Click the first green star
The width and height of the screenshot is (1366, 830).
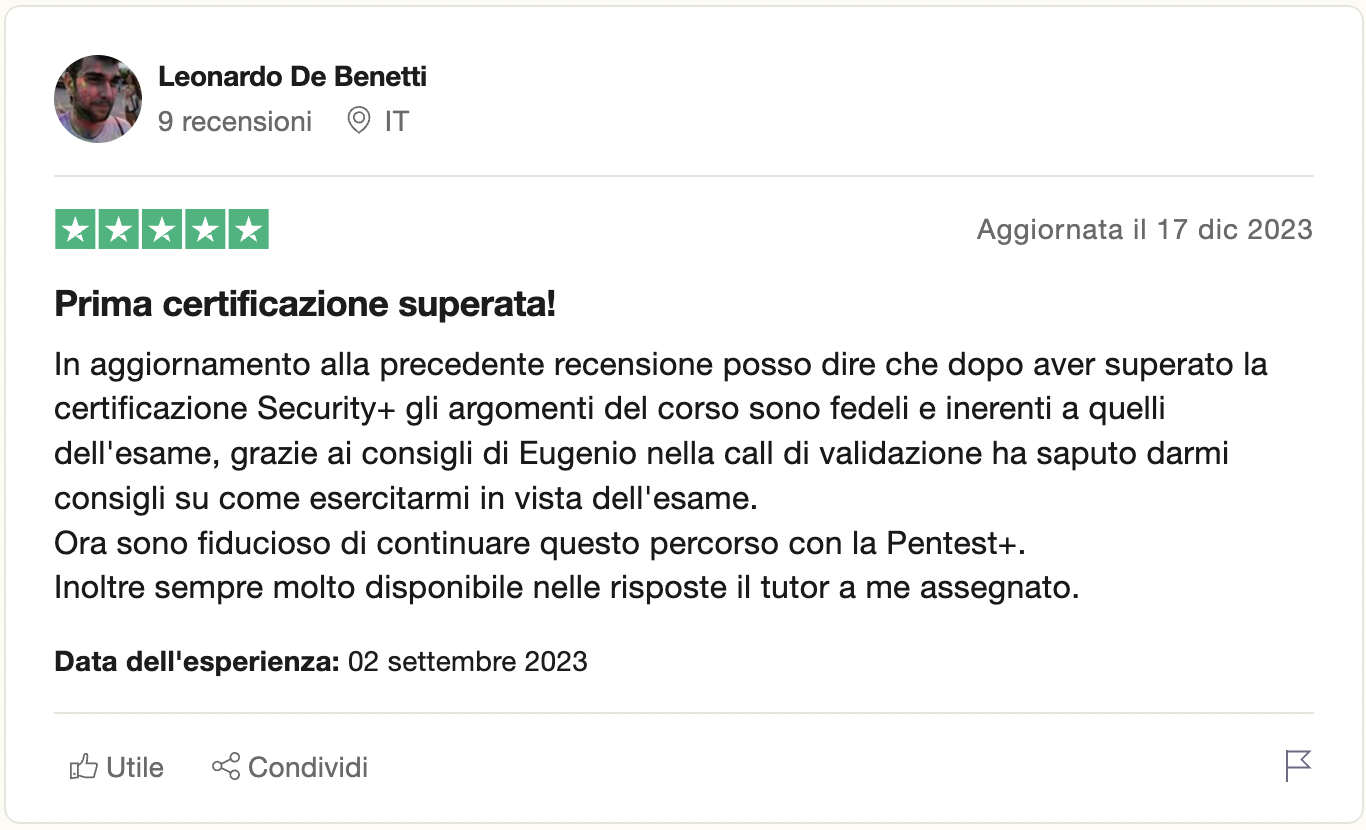tap(75, 230)
